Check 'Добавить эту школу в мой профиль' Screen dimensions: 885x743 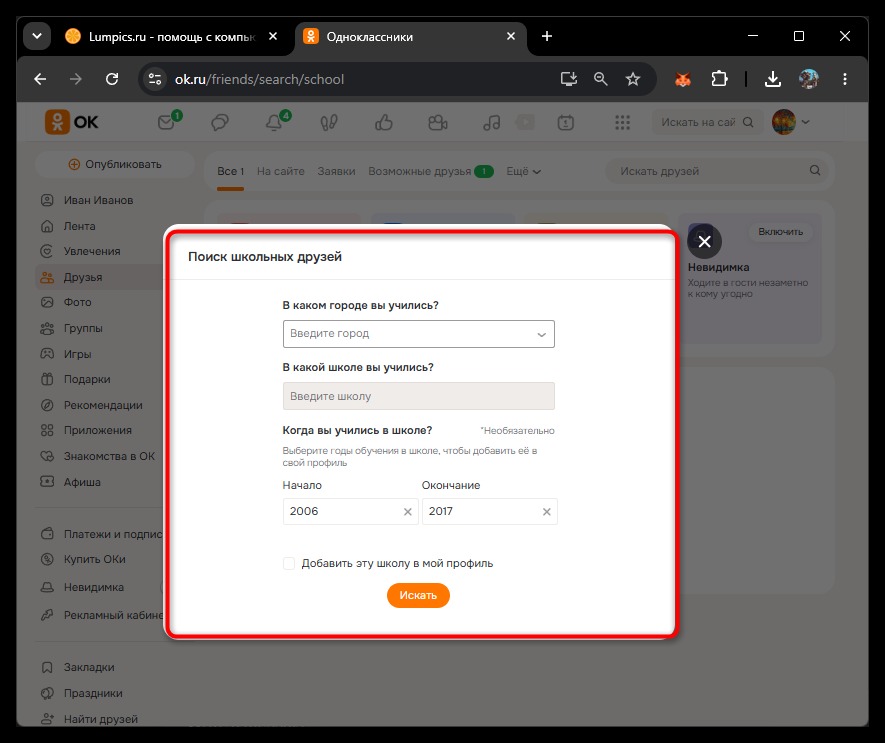click(x=289, y=563)
